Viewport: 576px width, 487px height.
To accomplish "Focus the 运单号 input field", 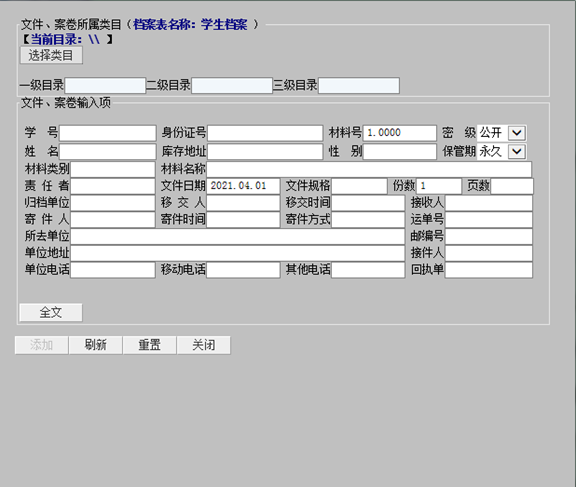I will pyautogui.click(x=489, y=220).
